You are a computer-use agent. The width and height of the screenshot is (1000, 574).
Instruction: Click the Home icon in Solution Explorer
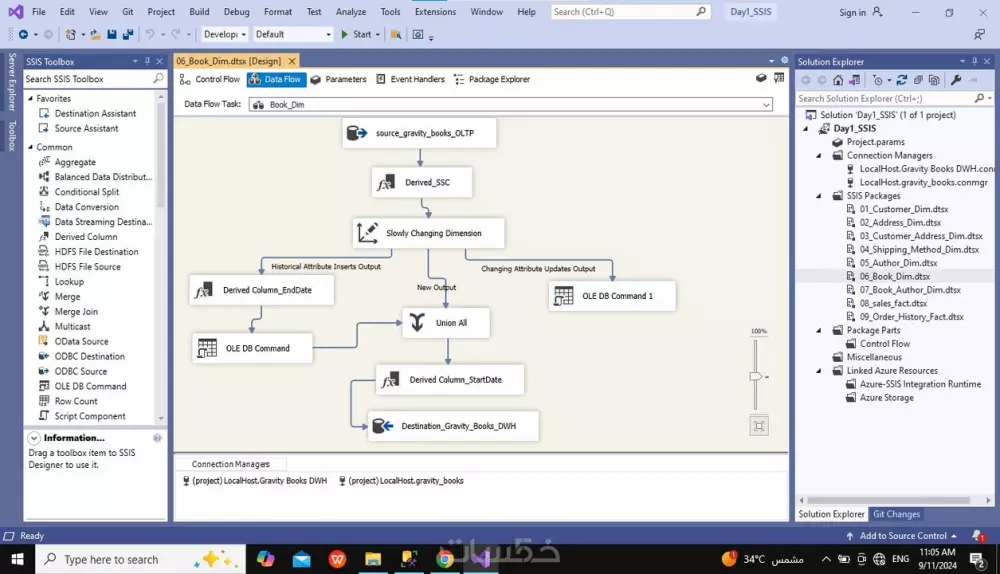click(x=838, y=80)
